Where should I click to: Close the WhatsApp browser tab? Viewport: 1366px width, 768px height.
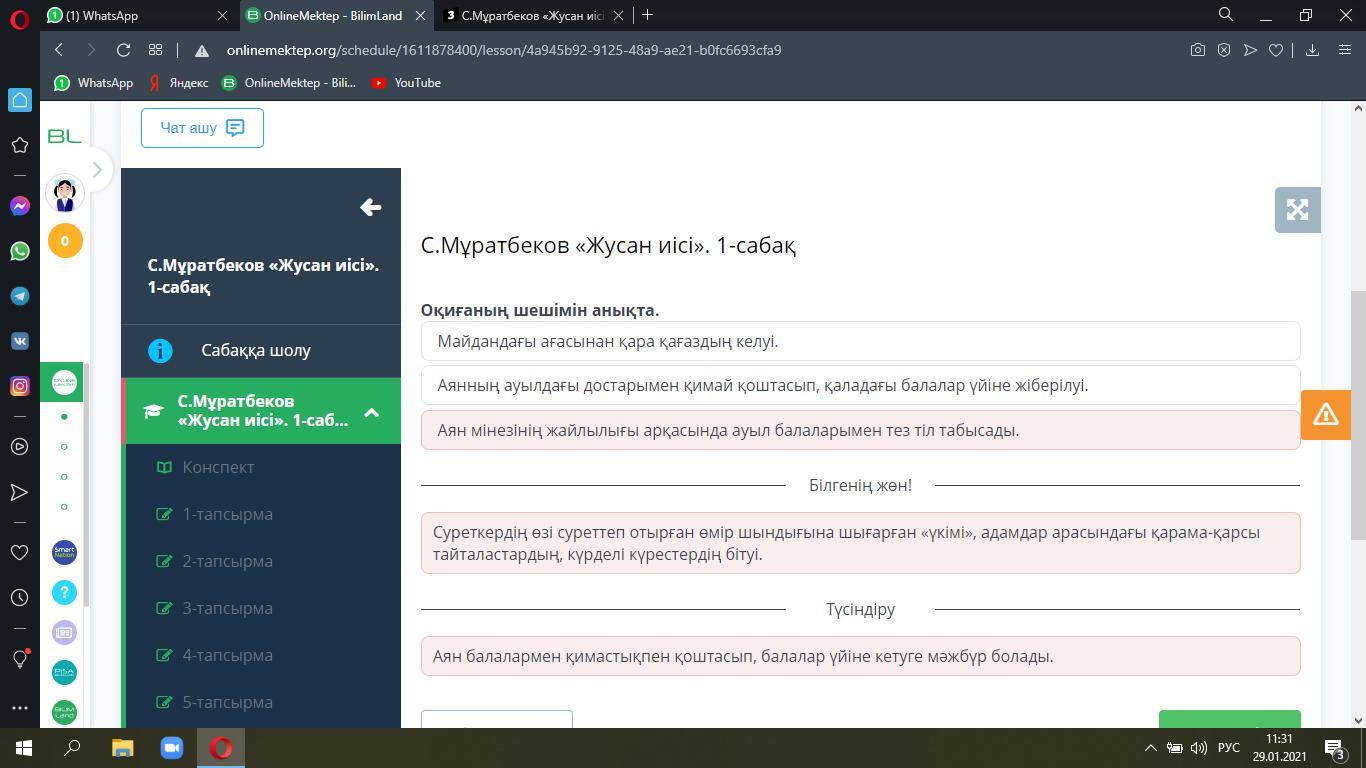pos(222,15)
